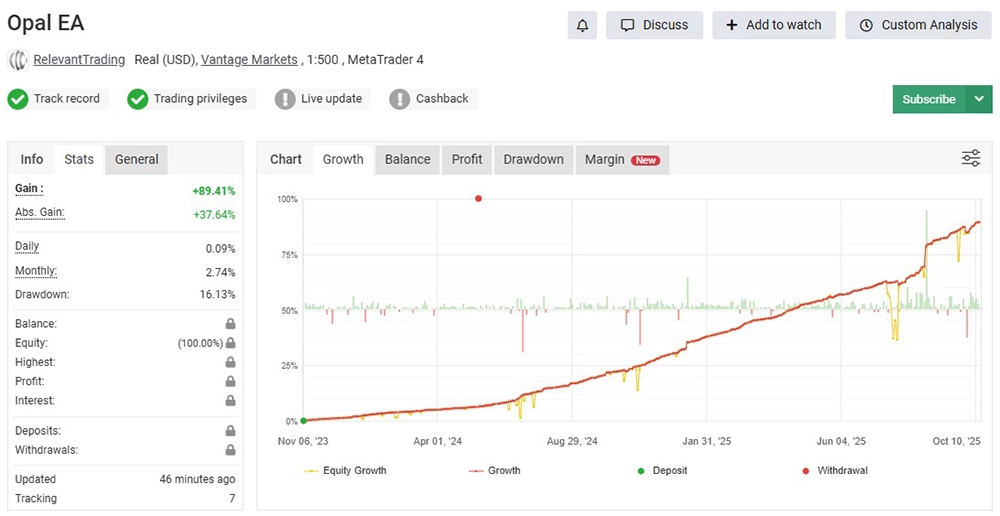The width and height of the screenshot is (1000, 516).
Task: Click the RelevantTrading avatar logo
Action: (18, 60)
